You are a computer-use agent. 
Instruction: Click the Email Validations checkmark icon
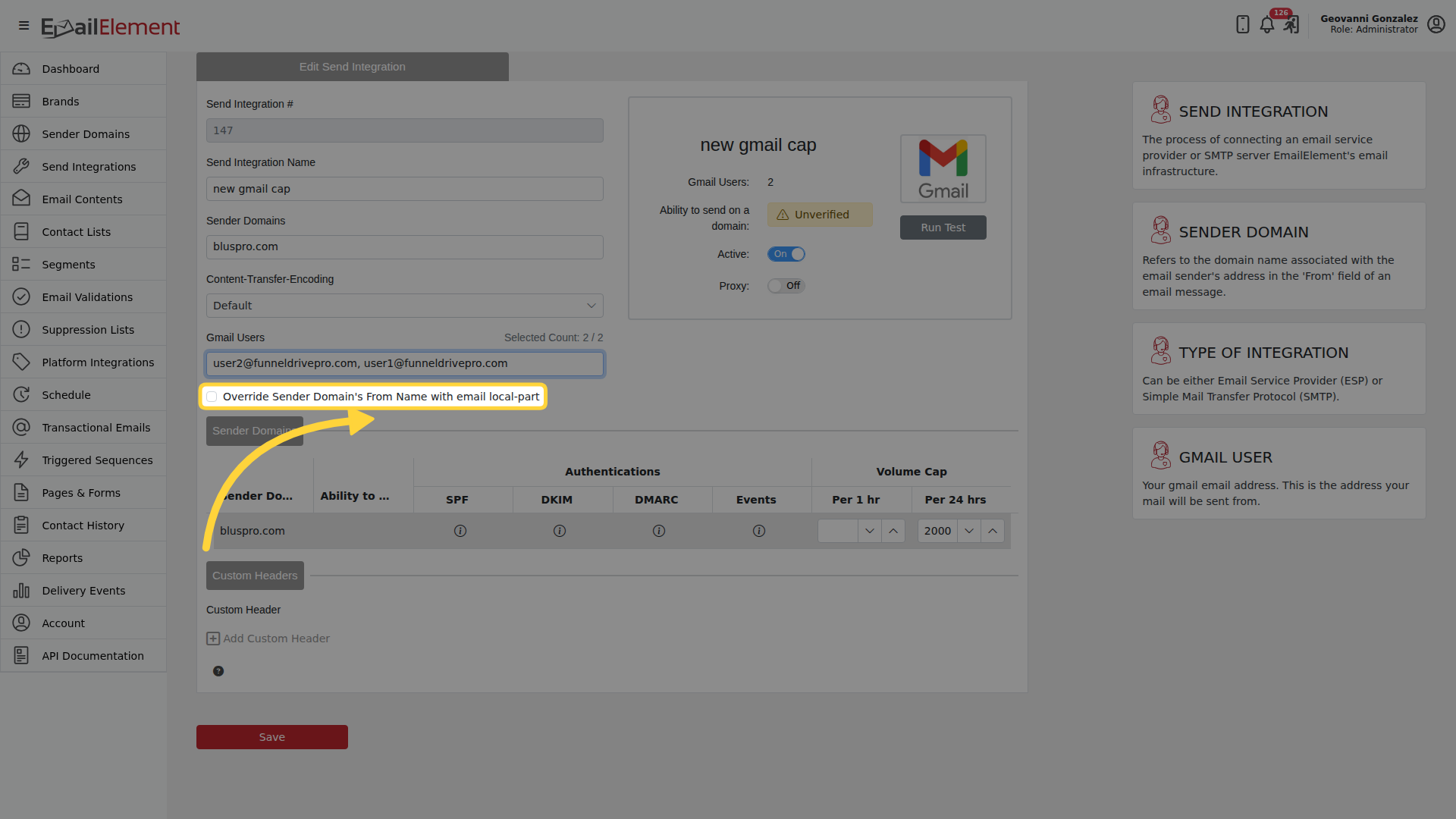pyautogui.click(x=21, y=297)
